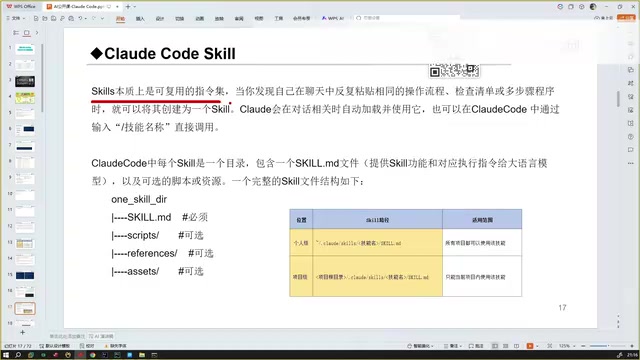Open the 设计 (Design) ribbon tab
This screenshot has height=360, width=640.
[160, 18]
